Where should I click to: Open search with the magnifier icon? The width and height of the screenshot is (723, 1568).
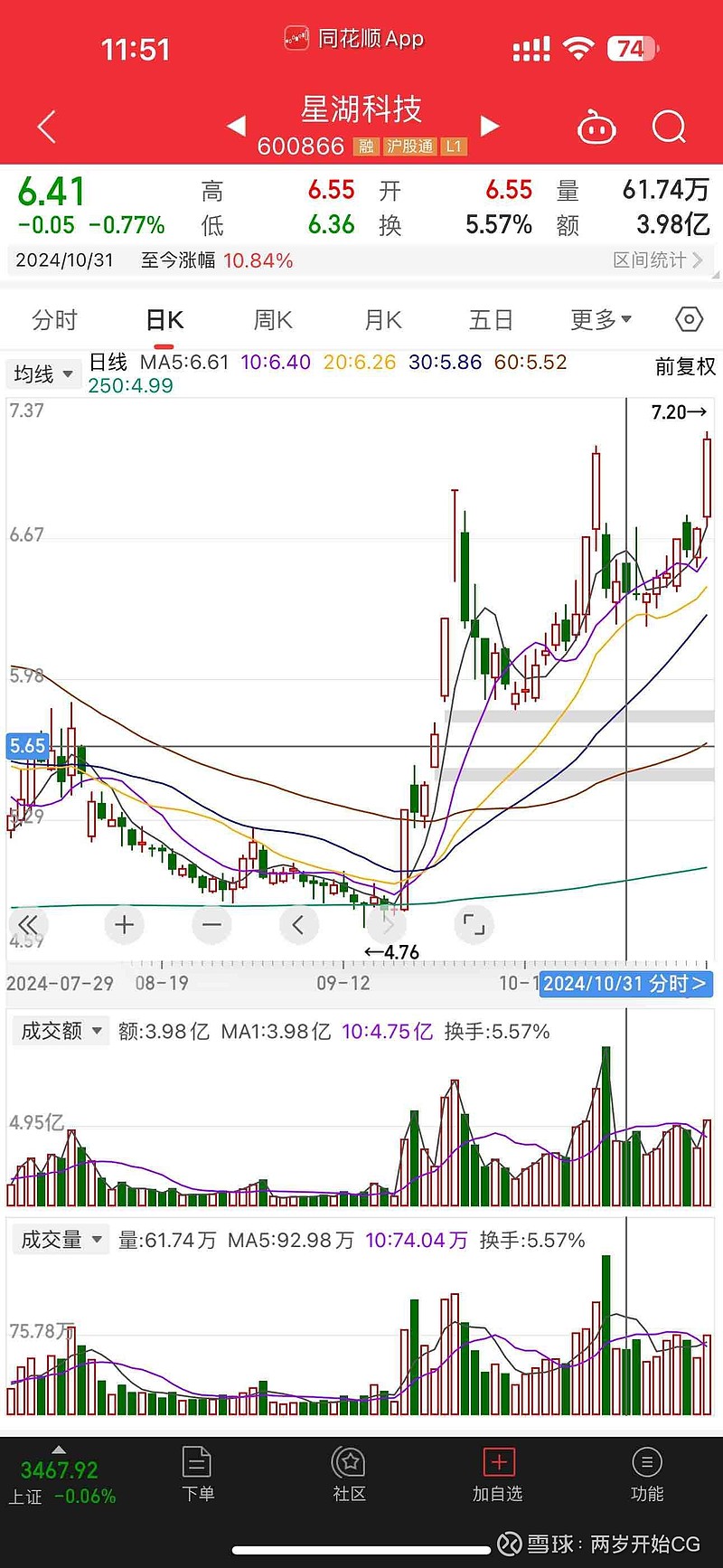(x=669, y=128)
